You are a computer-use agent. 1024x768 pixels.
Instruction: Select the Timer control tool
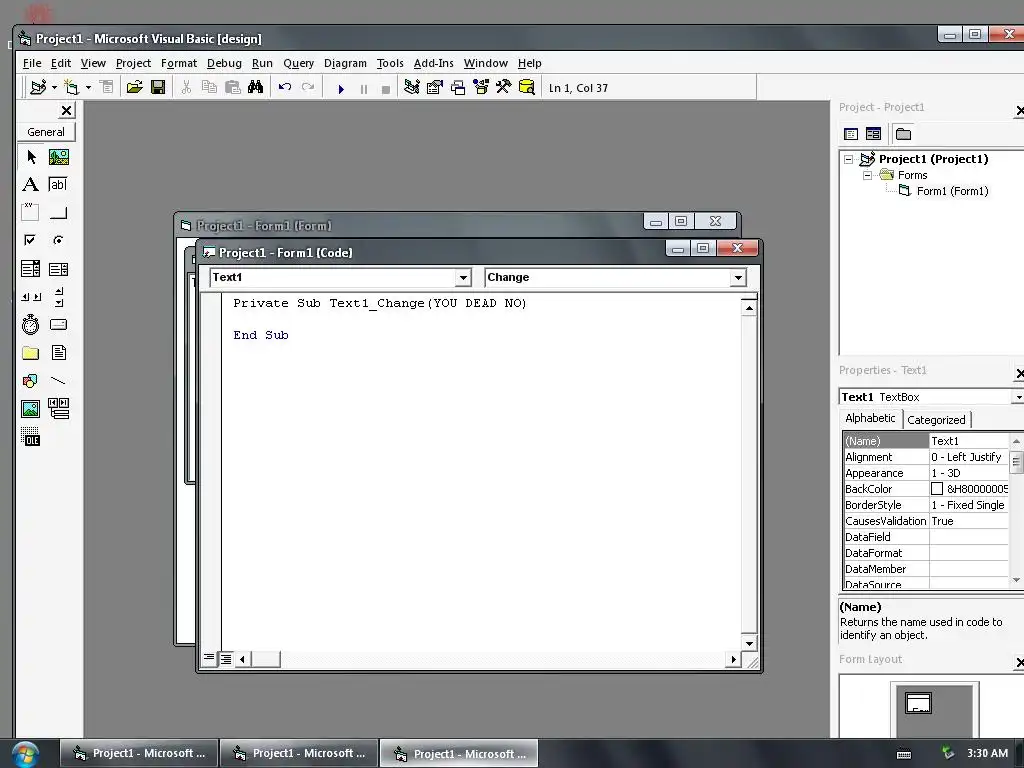tap(31, 325)
